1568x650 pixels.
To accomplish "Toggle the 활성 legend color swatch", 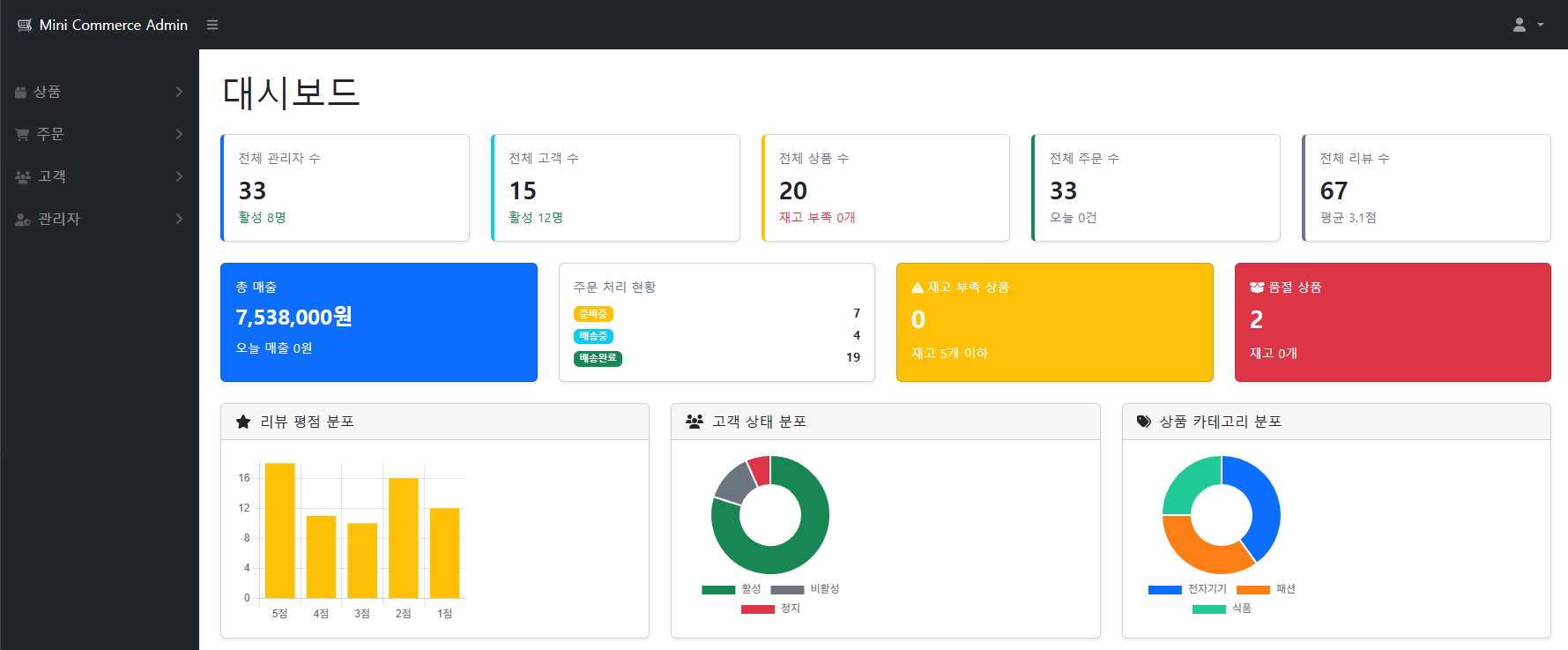I will (x=718, y=589).
